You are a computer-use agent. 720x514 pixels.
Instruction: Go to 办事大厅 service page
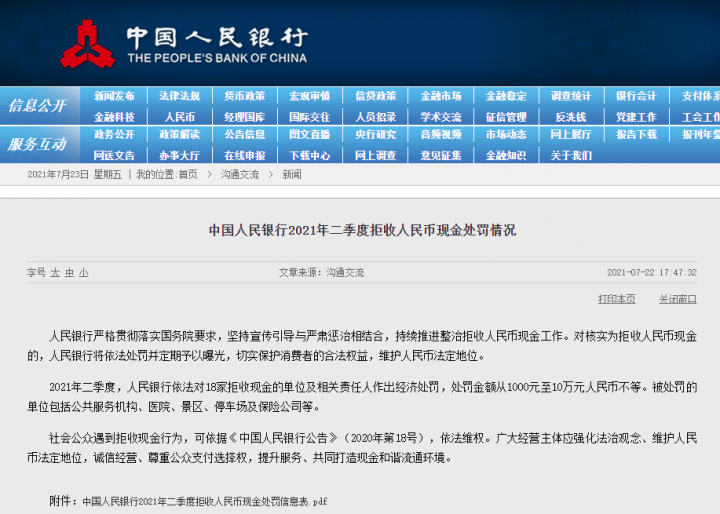click(x=180, y=156)
